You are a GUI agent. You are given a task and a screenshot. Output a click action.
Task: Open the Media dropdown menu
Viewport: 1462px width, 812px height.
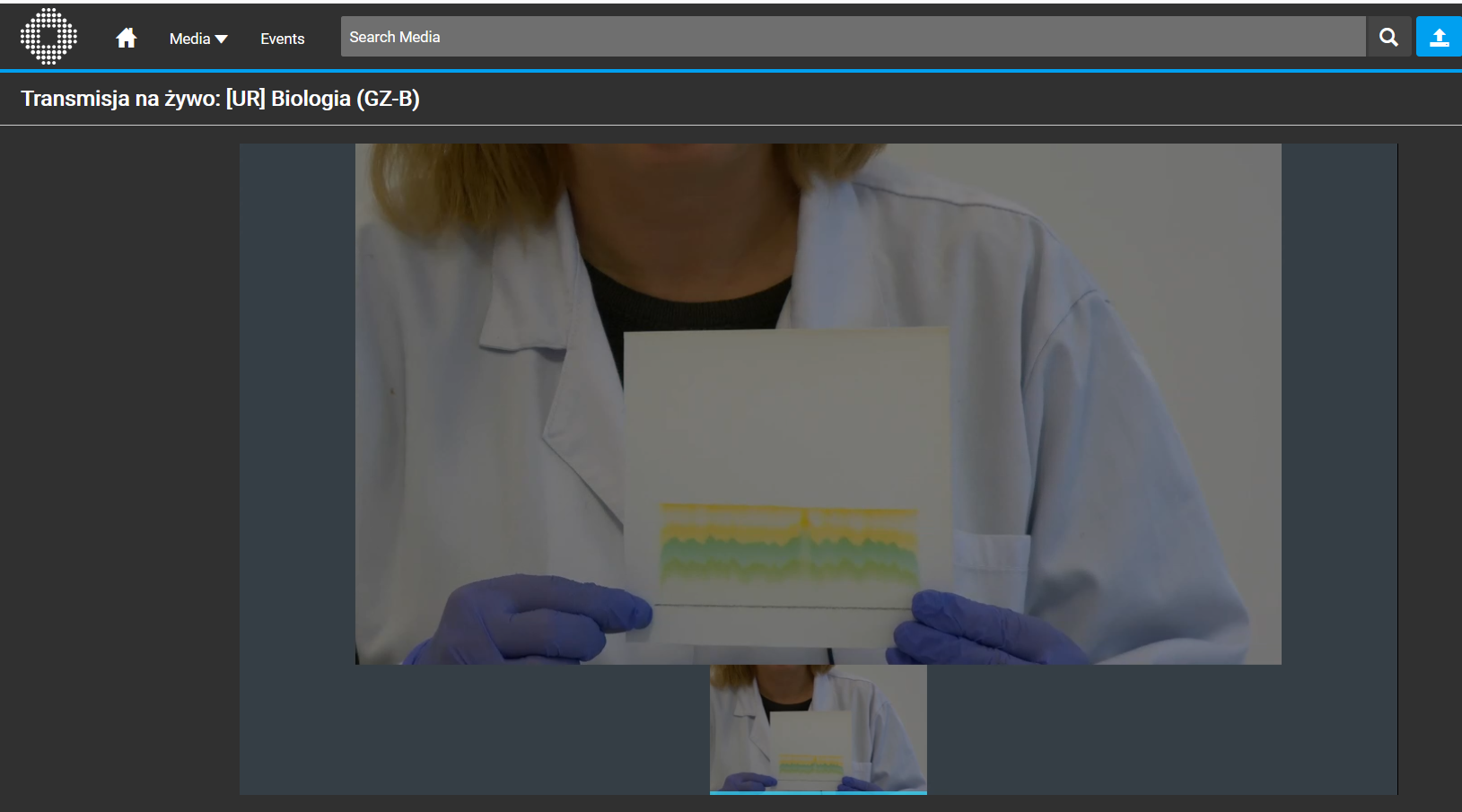pos(198,39)
